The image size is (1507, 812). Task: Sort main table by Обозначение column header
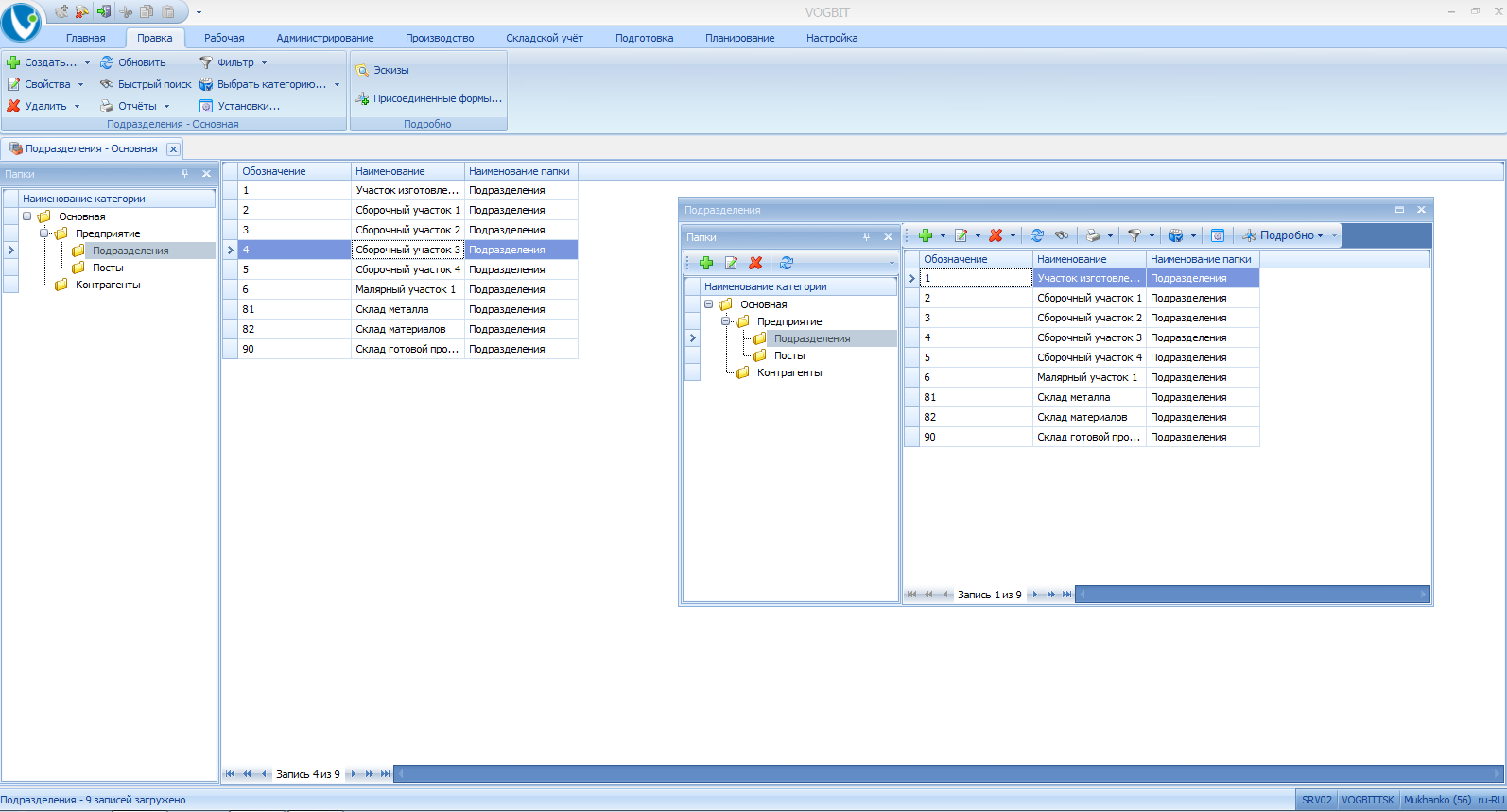pos(294,171)
